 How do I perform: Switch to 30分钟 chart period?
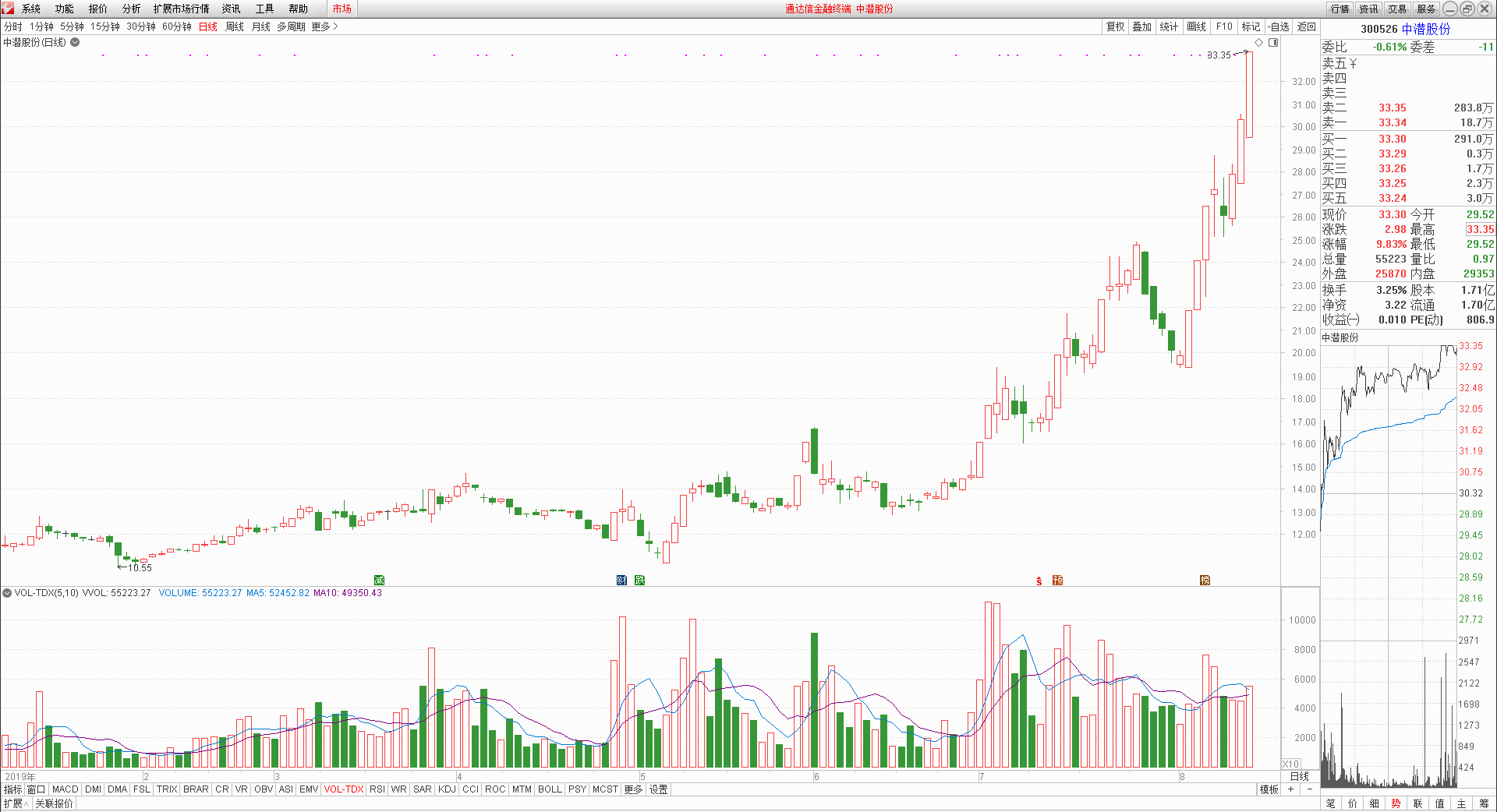coord(141,26)
